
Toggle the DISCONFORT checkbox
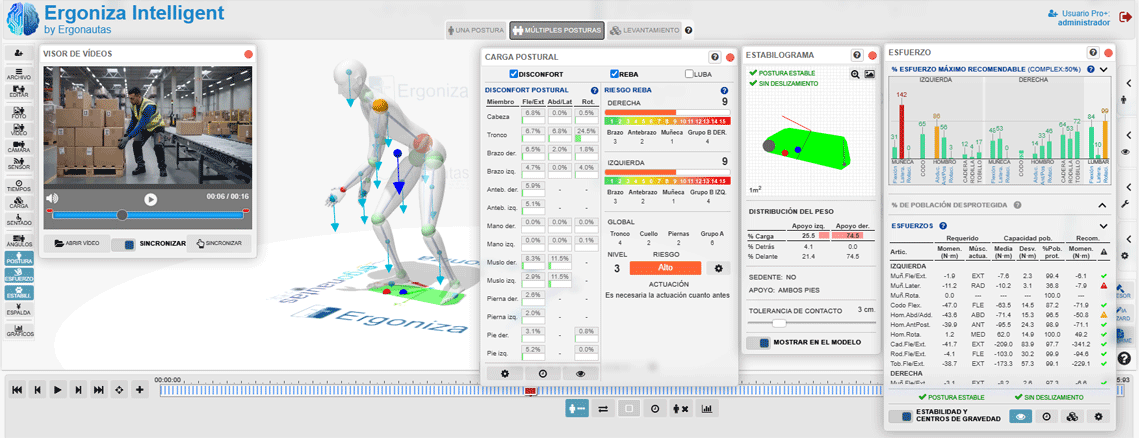[514, 74]
